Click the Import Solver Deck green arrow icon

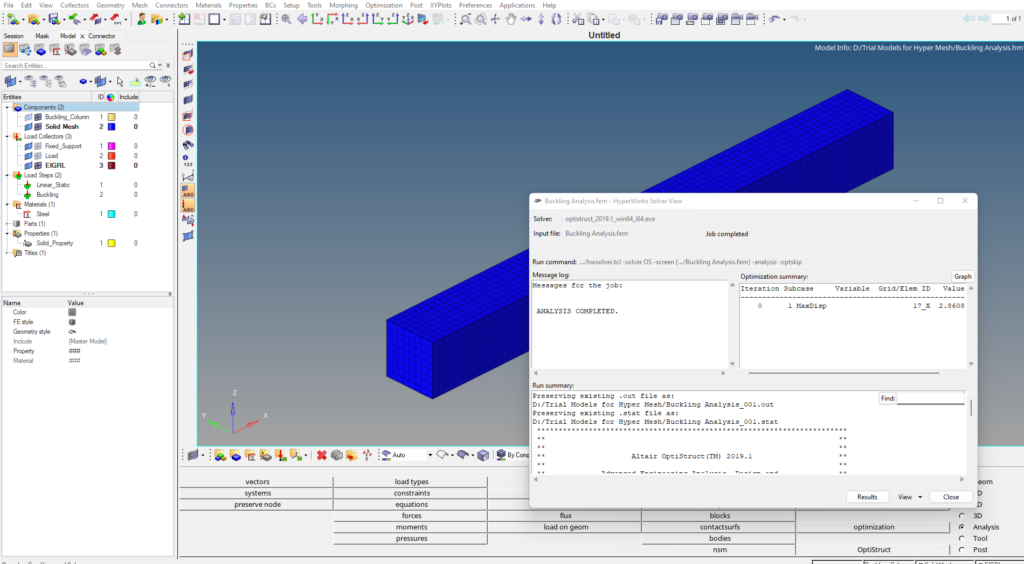click(x=74, y=19)
